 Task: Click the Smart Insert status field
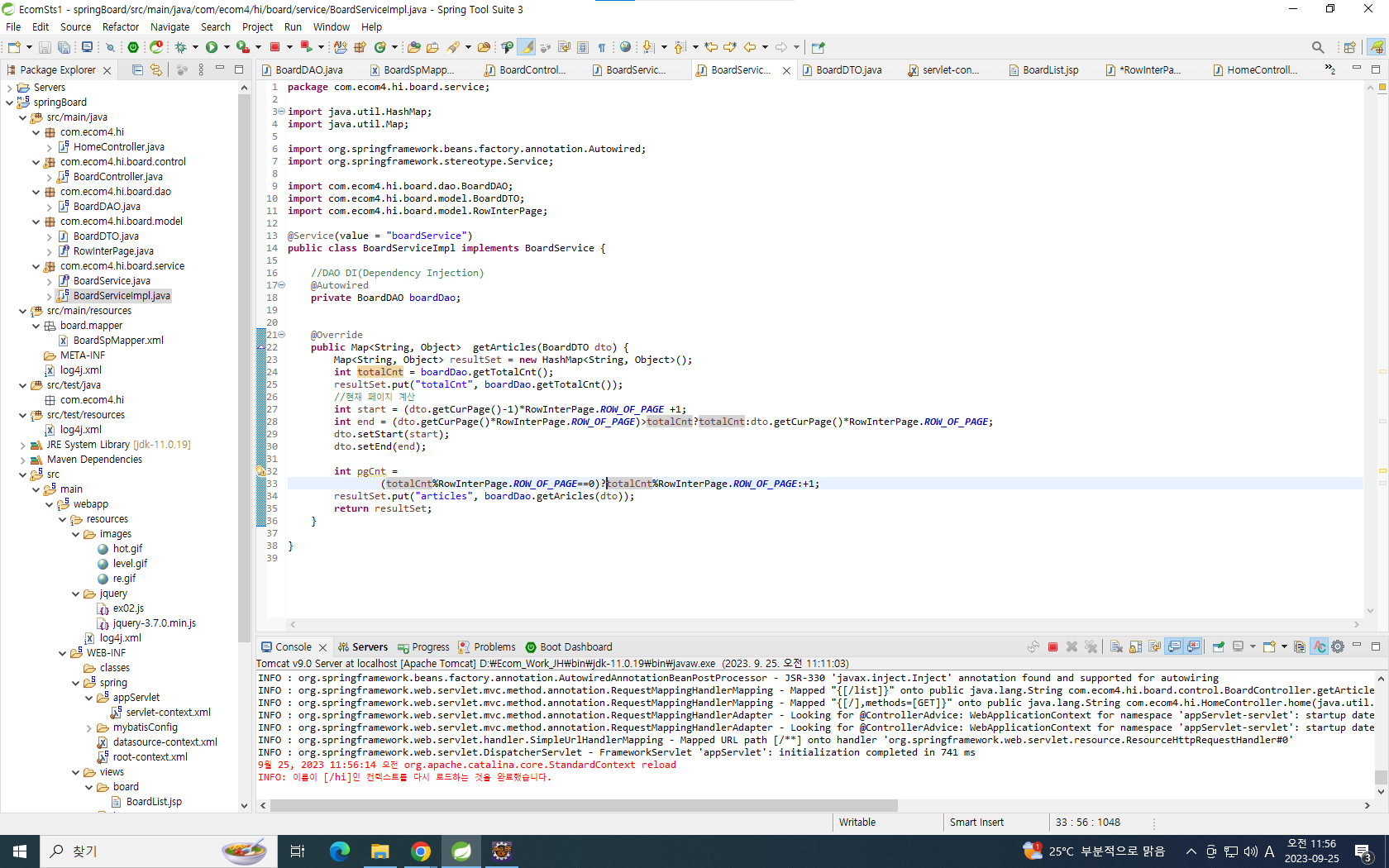(x=995, y=823)
